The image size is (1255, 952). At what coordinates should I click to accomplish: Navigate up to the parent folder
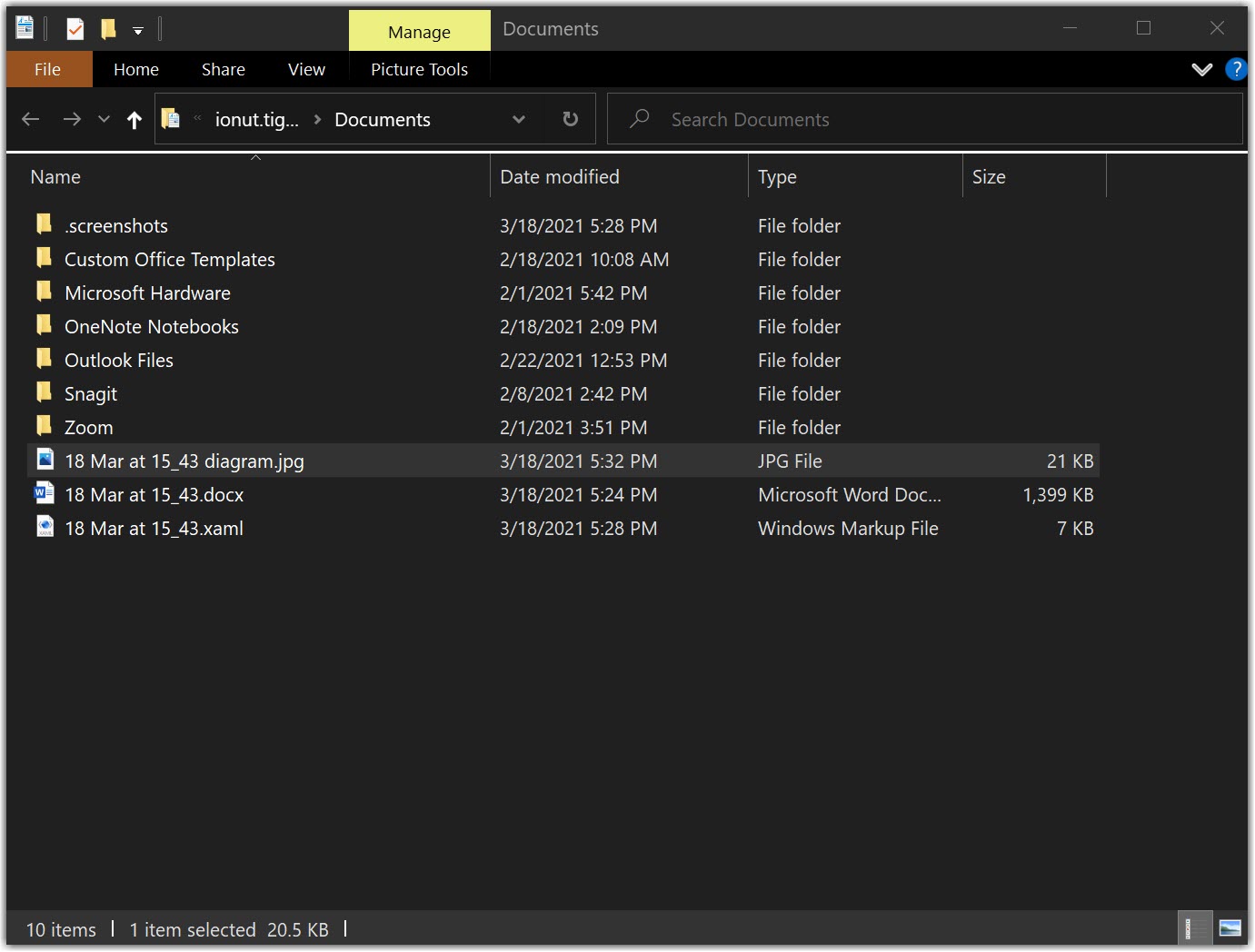[134, 118]
